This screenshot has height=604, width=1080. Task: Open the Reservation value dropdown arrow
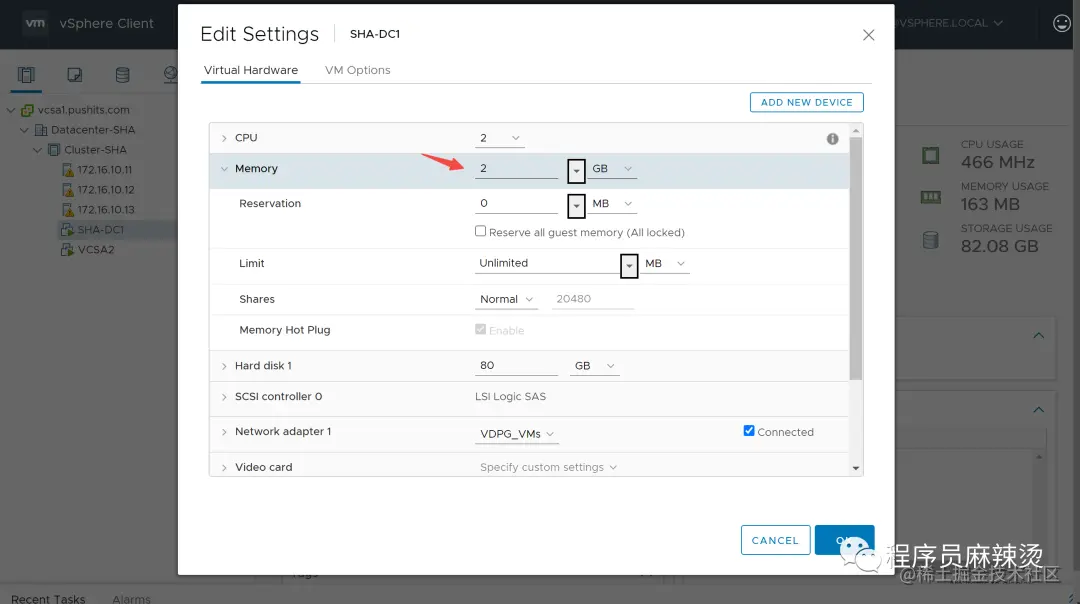577,205
